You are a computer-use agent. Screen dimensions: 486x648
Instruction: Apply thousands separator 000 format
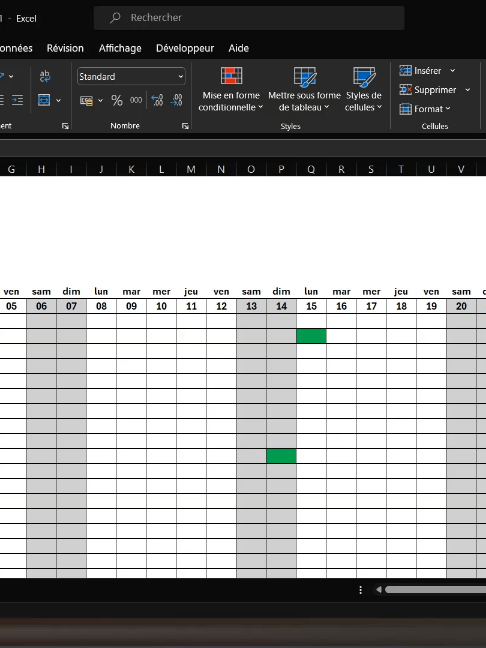pos(136,100)
